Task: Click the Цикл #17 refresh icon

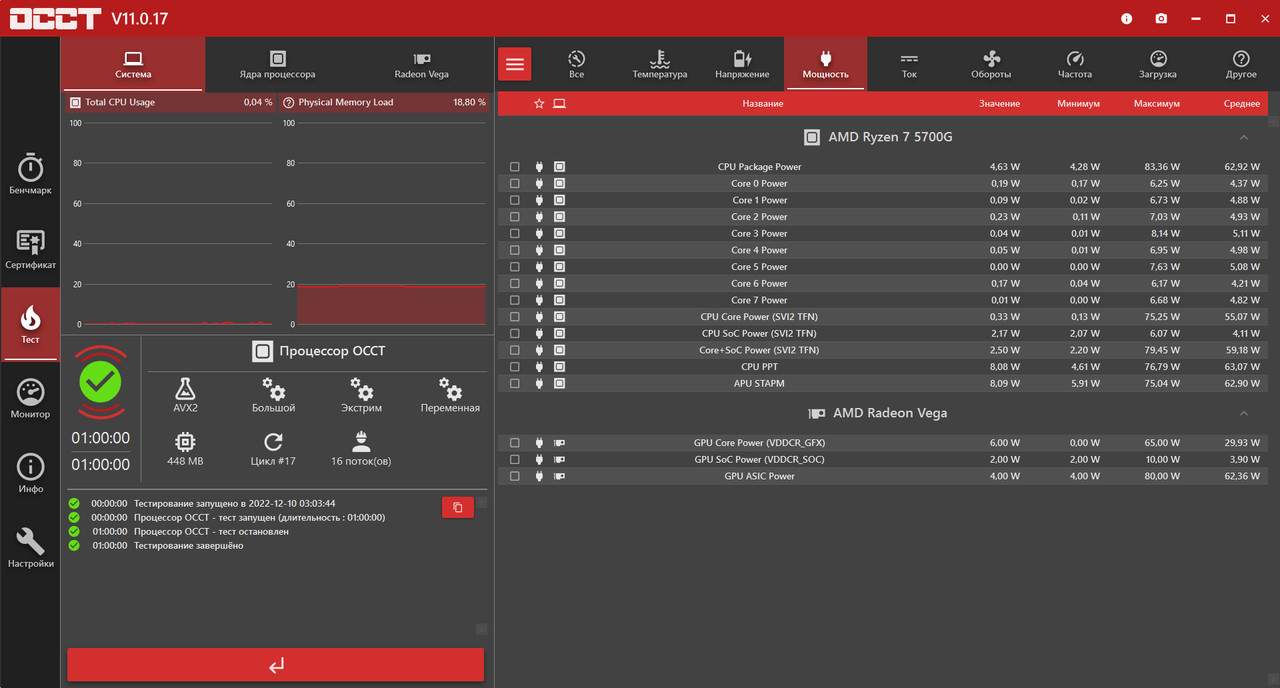Action: click(273, 442)
